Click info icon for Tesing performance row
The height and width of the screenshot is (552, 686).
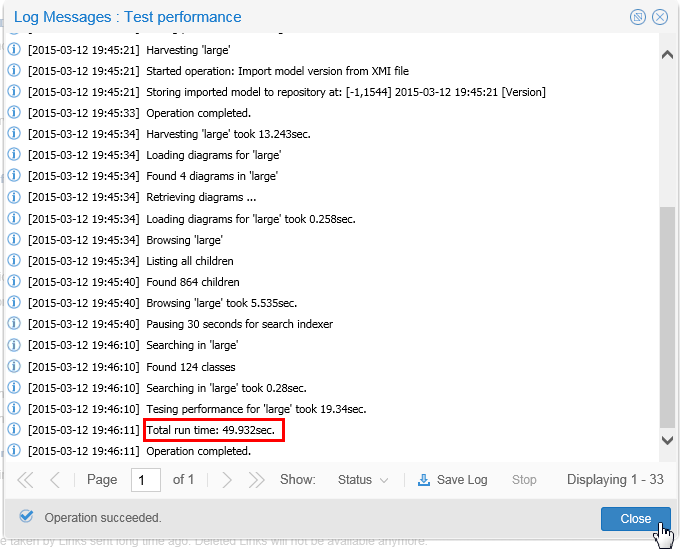click(x=14, y=408)
